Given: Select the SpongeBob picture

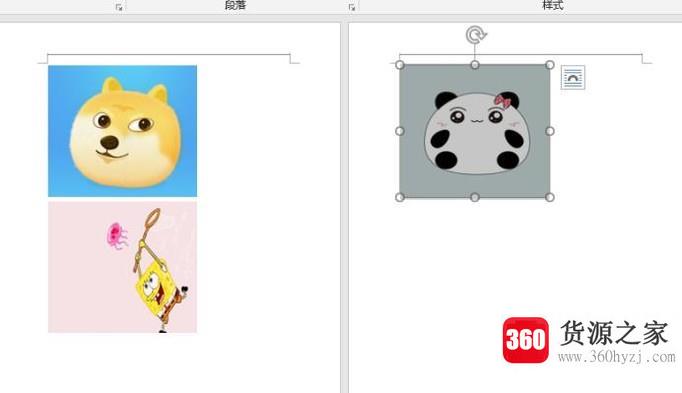Looking at the screenshot, I should point(122,266).
